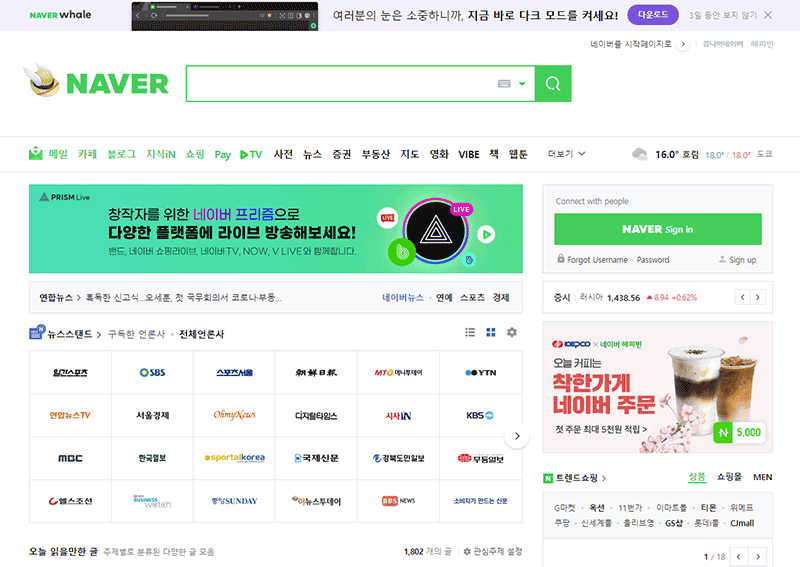Click the SBS press logo
The image size is (800, 567).
152,373
